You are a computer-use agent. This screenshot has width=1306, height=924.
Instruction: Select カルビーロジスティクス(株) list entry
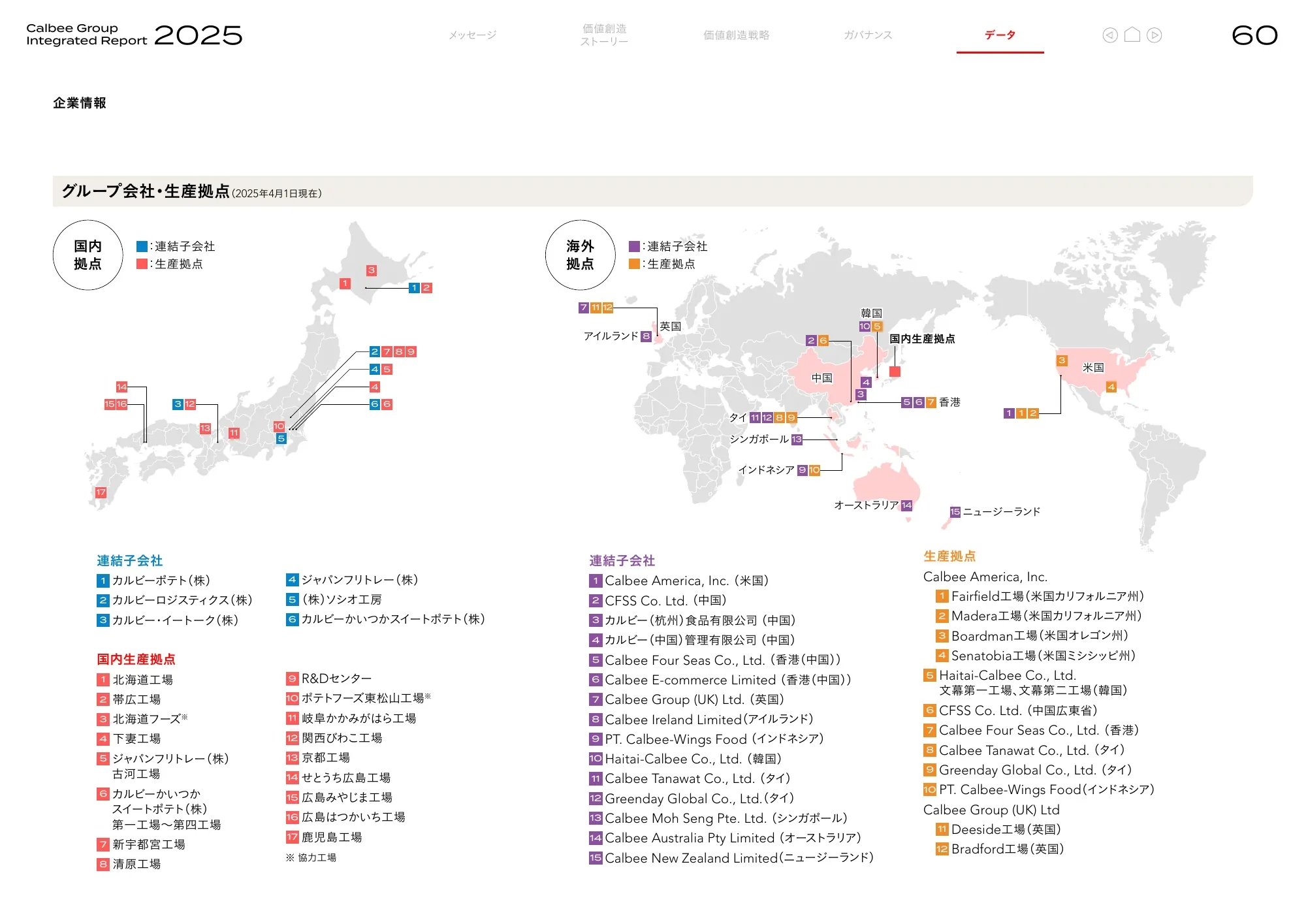pyautogui.click(x=174, y=600)
